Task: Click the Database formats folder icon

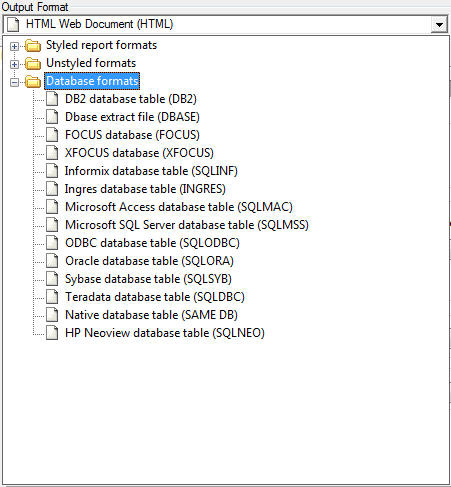Action: pos(33,81)
